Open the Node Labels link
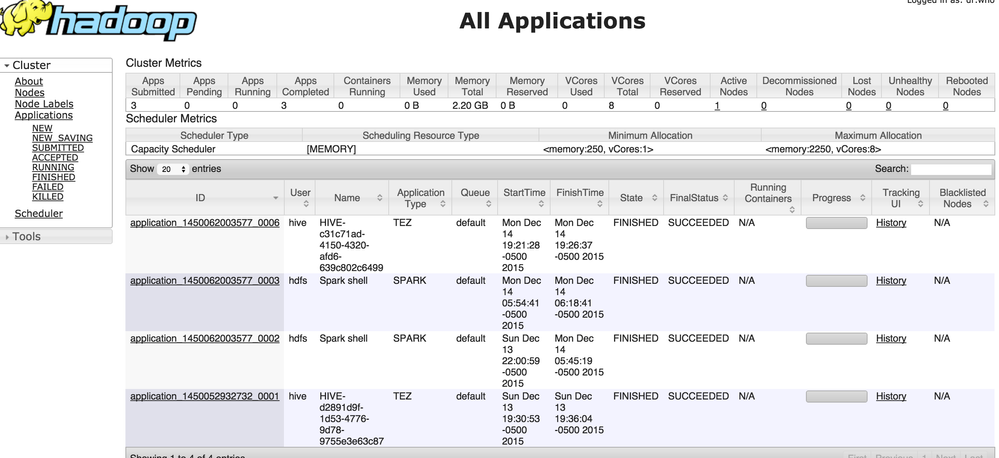Viewport: 999px width, 458px height. coord(44,104)
